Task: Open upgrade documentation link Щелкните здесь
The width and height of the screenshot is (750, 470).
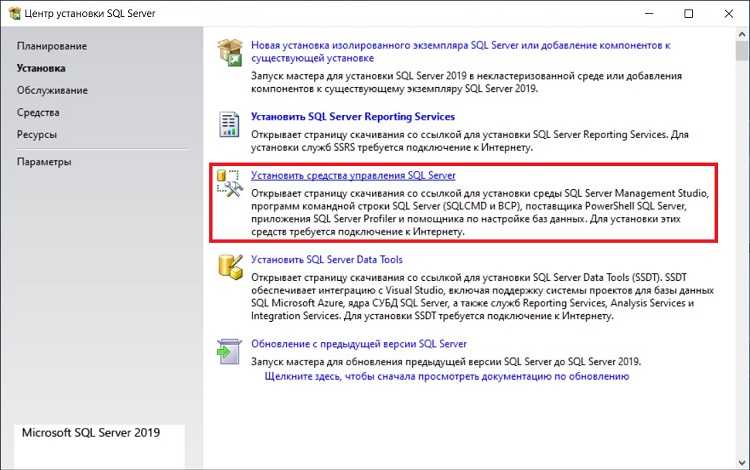Action: pos(447,376)
